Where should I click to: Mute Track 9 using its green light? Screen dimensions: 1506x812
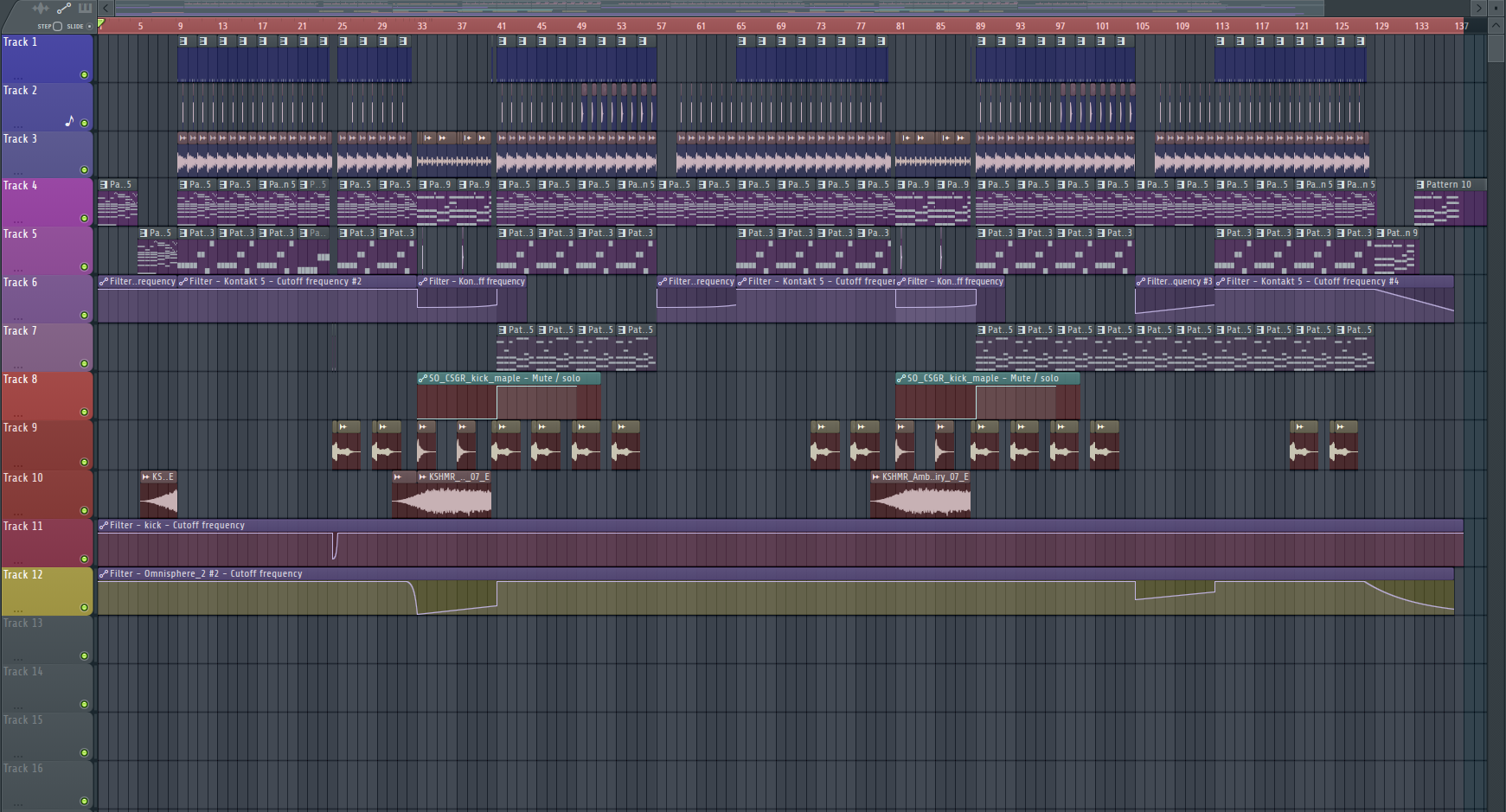84,460
